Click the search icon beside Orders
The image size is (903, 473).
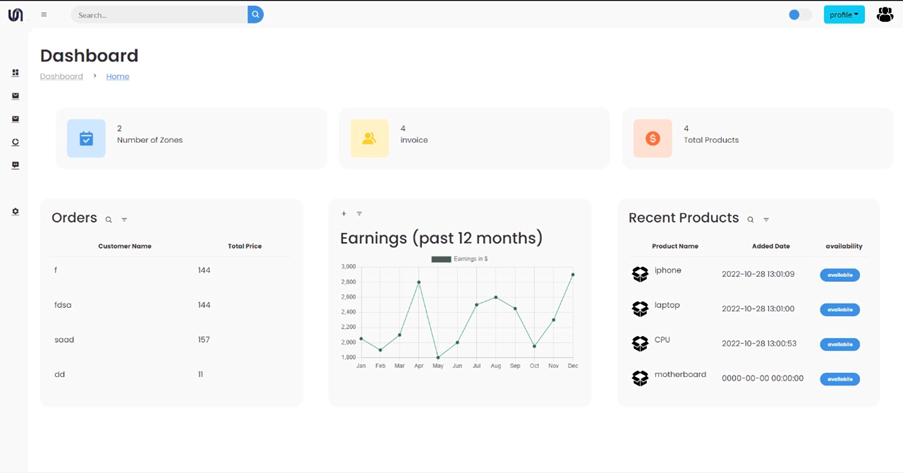tap(108, 220)
